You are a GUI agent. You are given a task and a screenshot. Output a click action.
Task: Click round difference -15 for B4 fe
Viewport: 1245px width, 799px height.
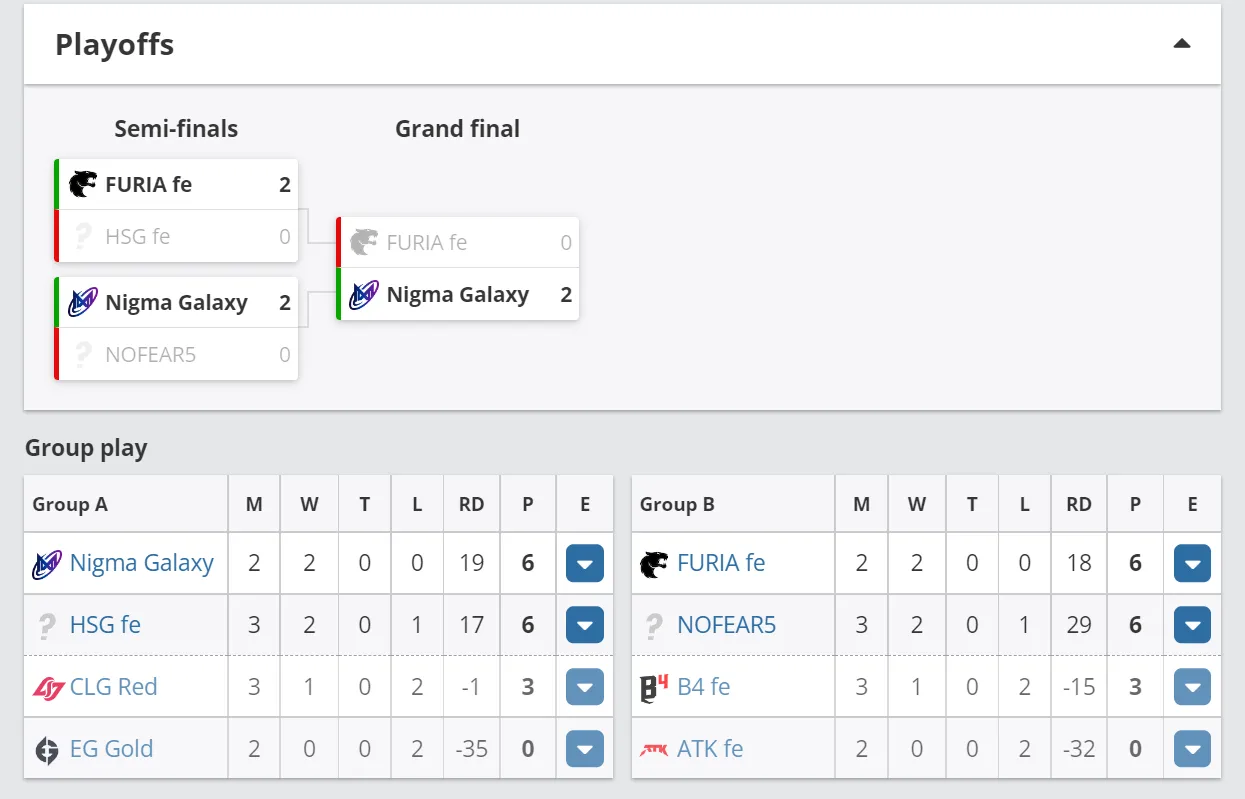(1079, 688)
